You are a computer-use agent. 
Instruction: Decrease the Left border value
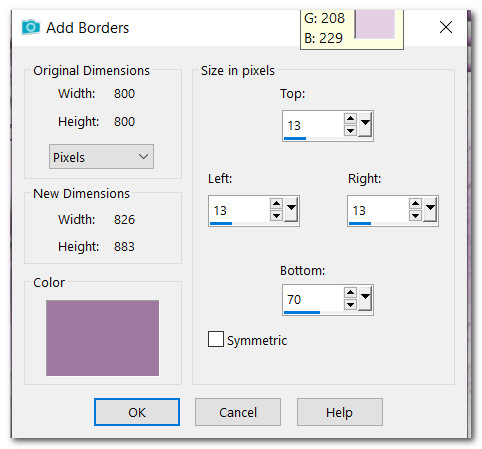click(276, 216)
